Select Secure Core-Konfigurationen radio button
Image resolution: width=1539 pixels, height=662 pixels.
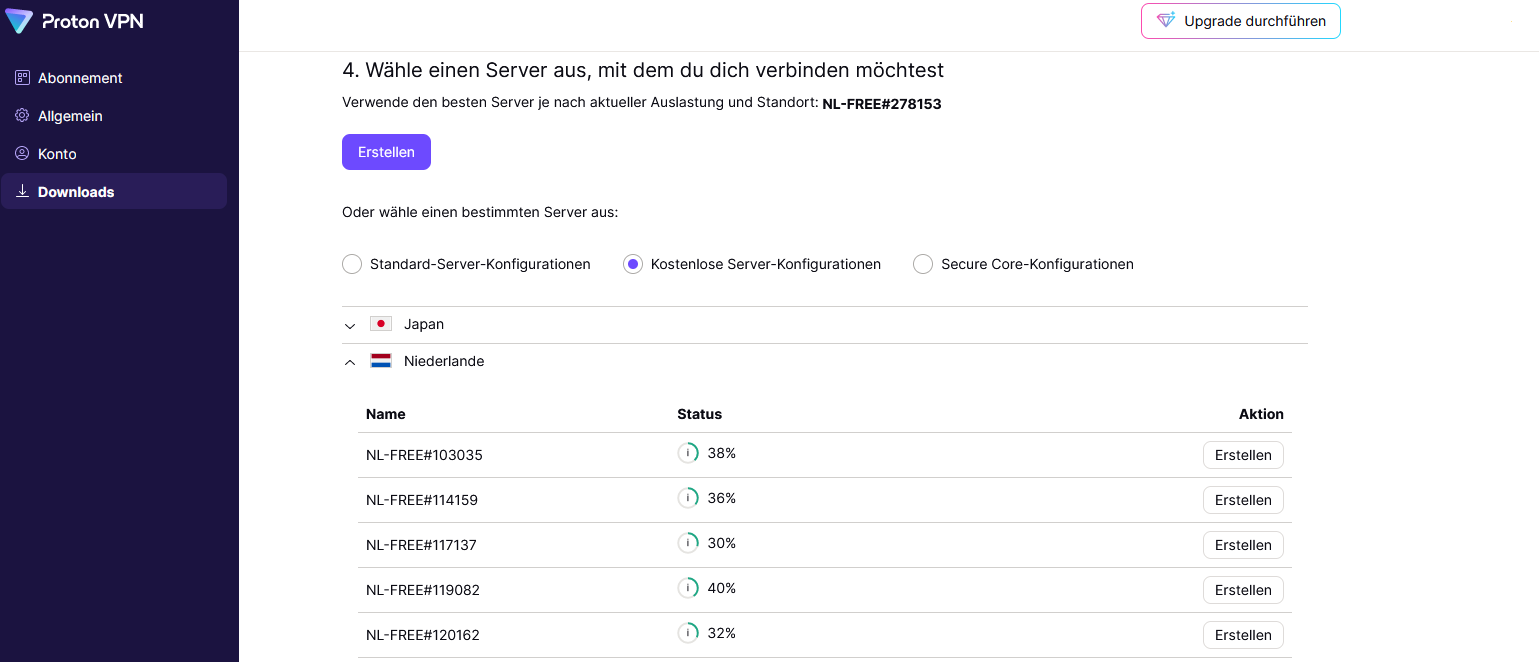[923, 264]
